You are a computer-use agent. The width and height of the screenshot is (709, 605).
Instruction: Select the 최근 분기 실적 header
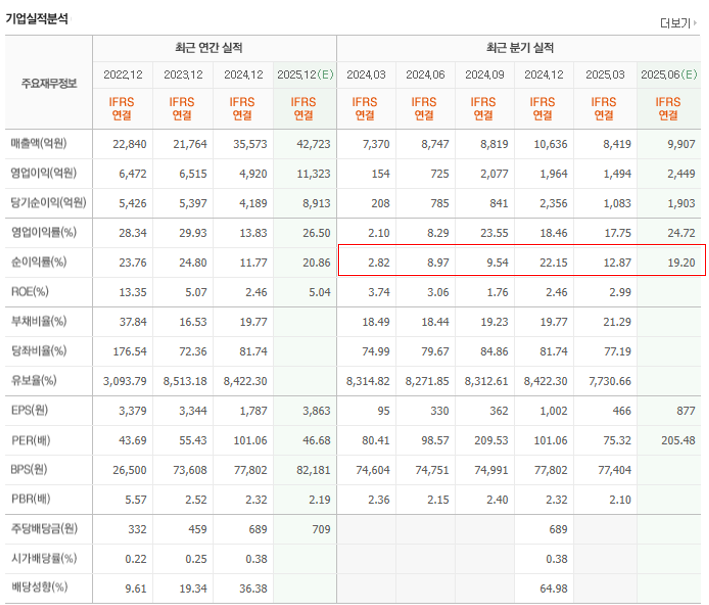520,47
